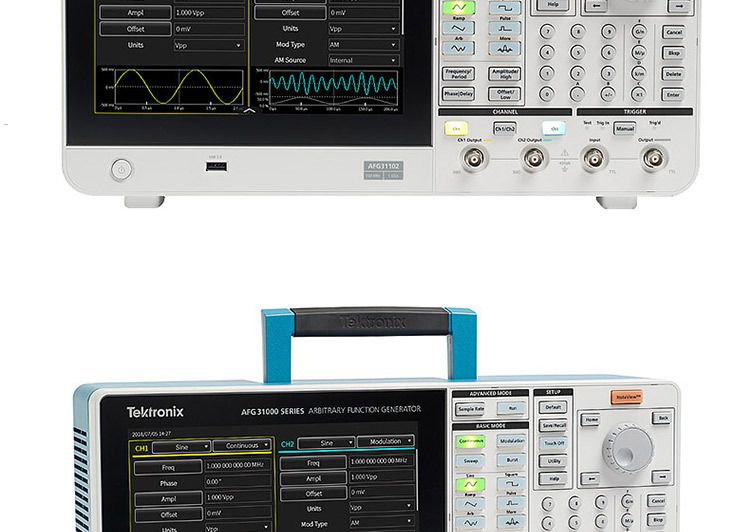Tap the CH1 Phase value field
Viewport: 750px width, 532px height.
click(238, 482)
